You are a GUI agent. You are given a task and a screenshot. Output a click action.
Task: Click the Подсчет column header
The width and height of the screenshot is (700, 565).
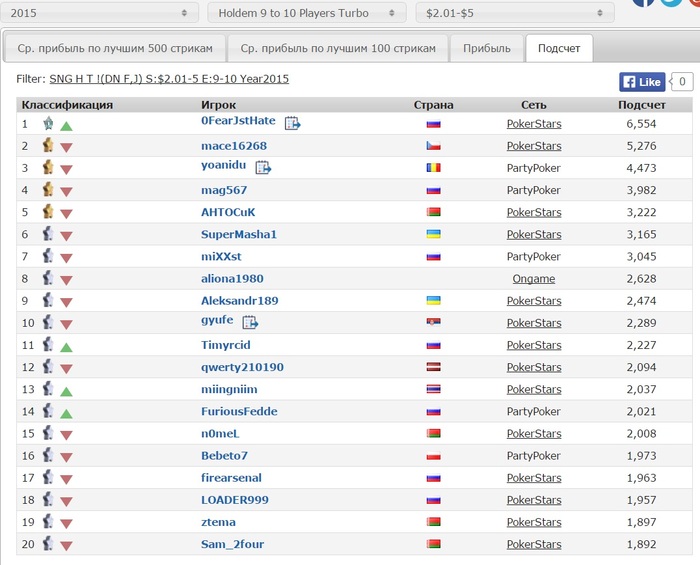(642, 105)
